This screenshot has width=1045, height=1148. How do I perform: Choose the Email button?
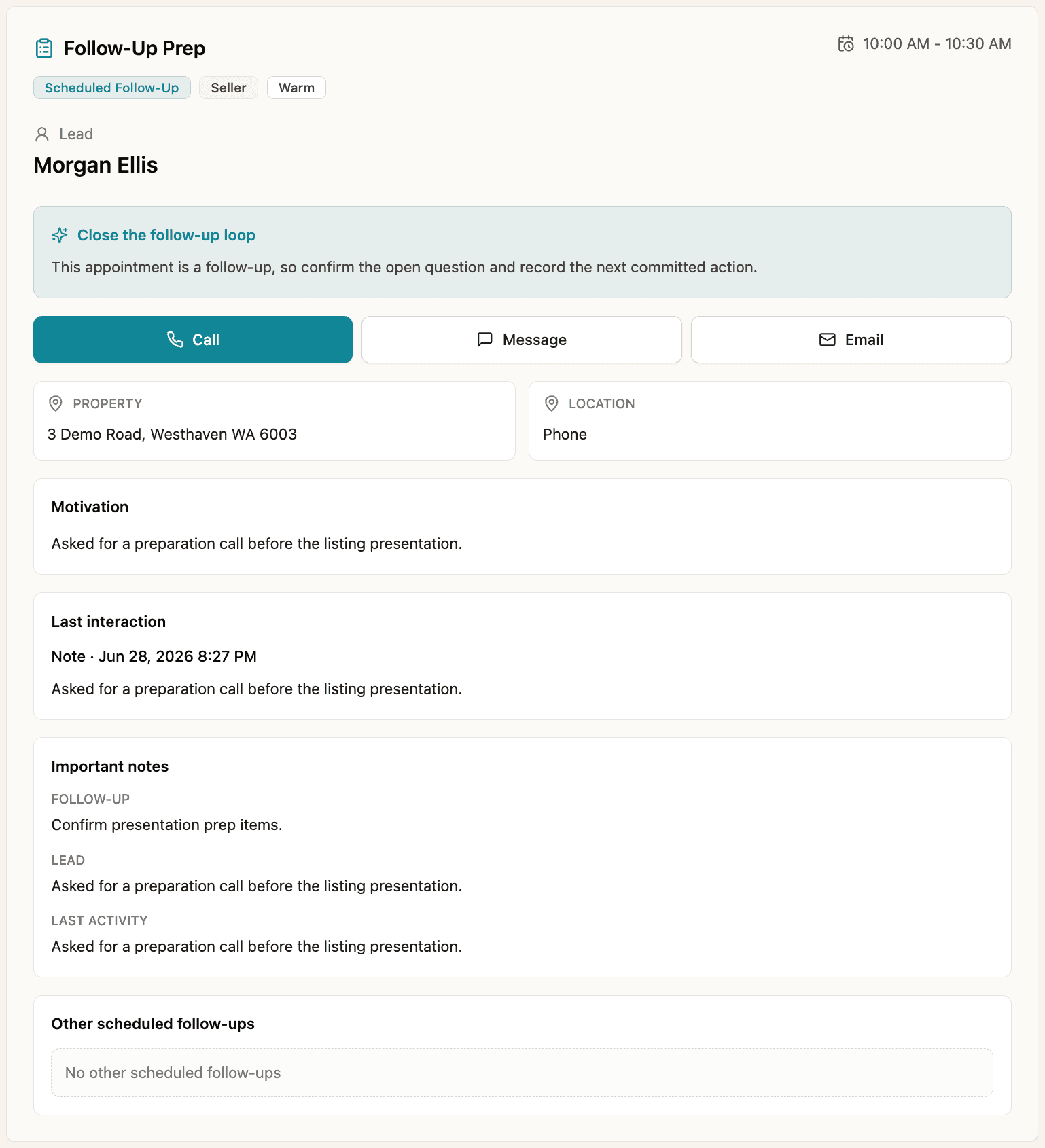click(851, 340)
